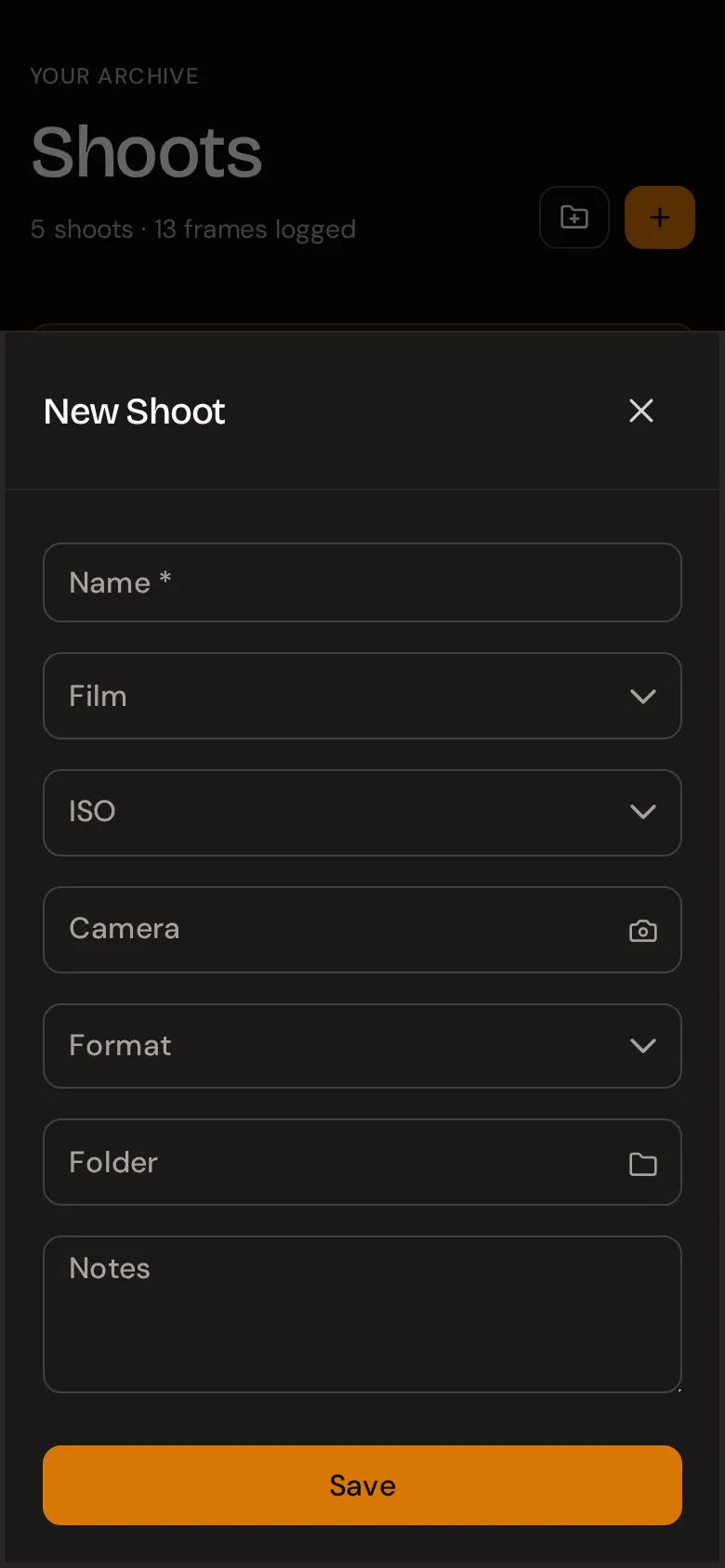This screenshot has height=1568, width=725.
Task: Open the Film dropdown
Action: (362, 696)
